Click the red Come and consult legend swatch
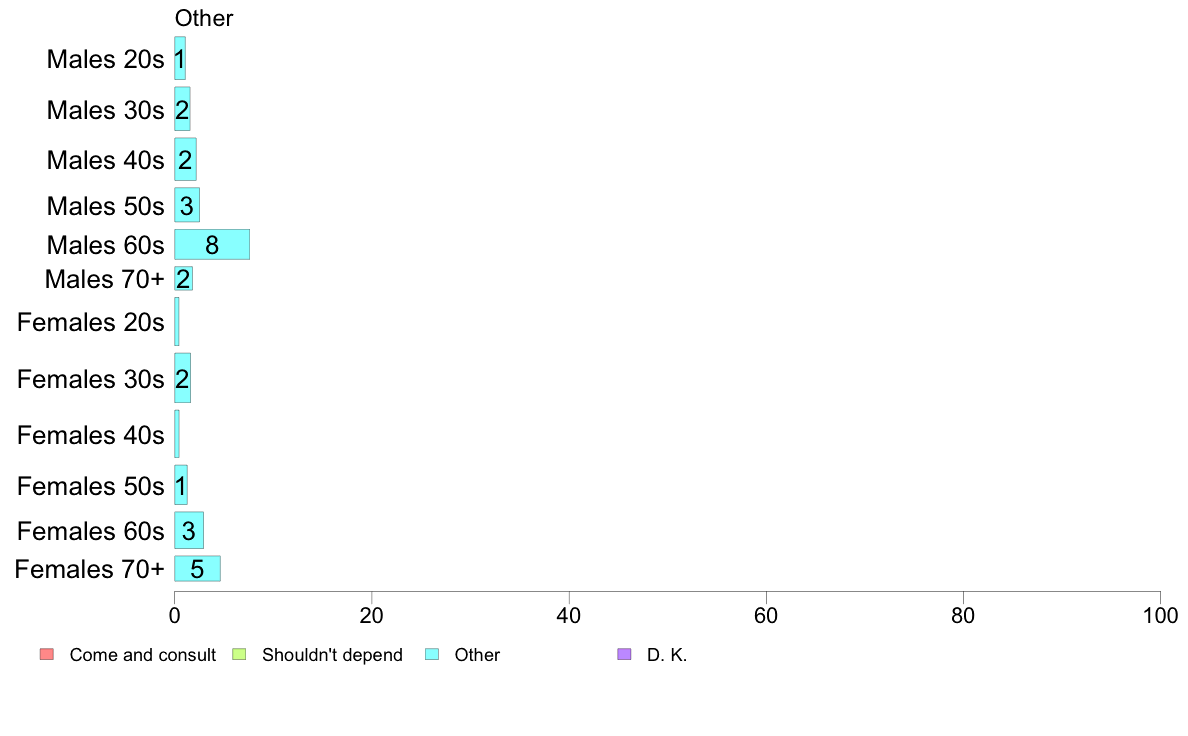The image size is (1188, 736). point(47,654)
